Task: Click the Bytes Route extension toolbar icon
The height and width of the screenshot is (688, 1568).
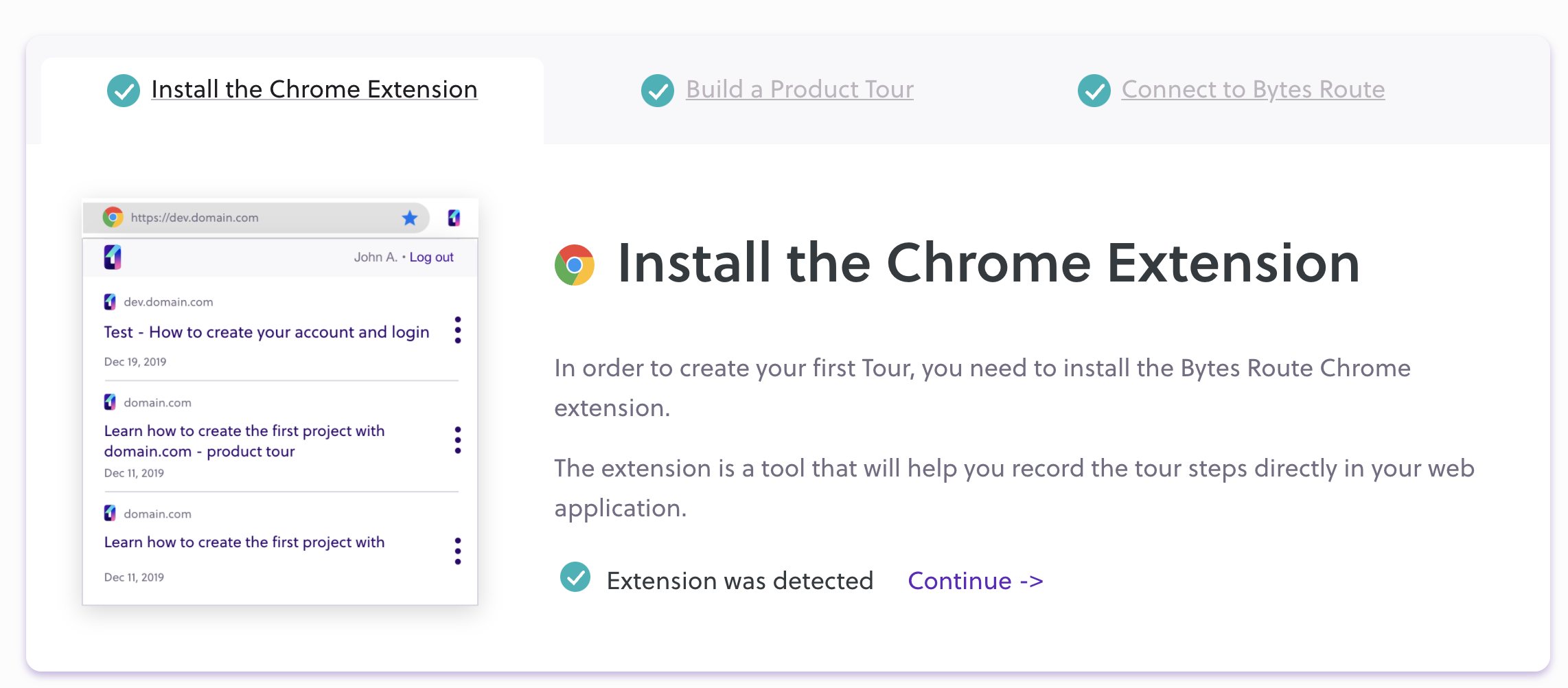Action: (454, 218)
